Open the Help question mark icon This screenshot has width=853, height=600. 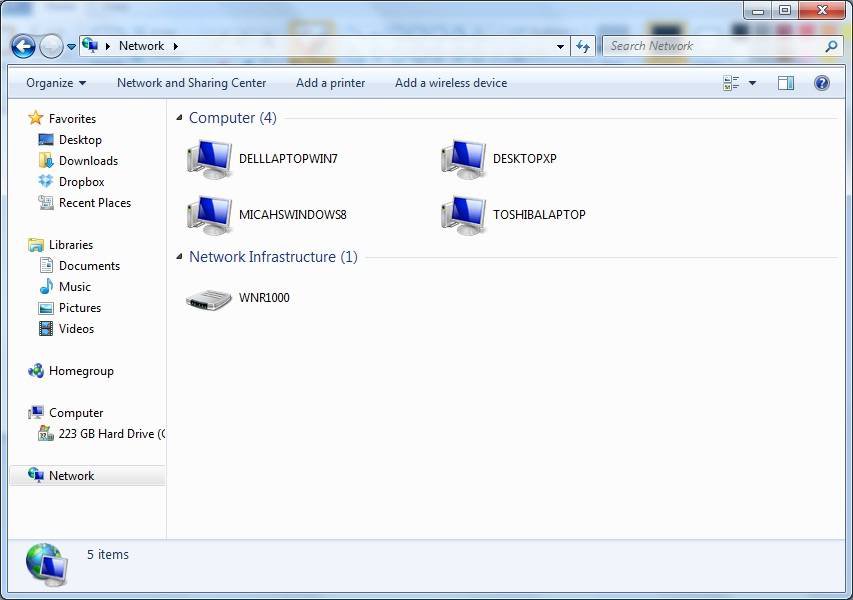click(822, 83)
